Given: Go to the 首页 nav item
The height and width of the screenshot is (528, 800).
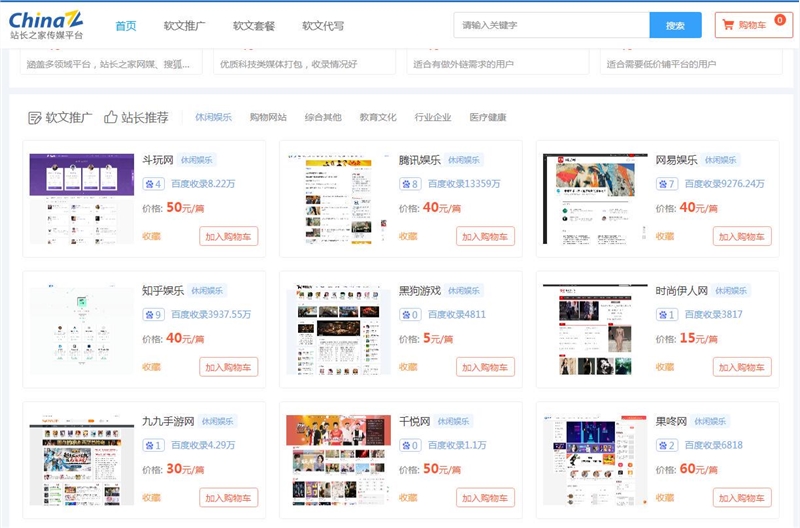Looking at the screenshot, I should 126,26.
